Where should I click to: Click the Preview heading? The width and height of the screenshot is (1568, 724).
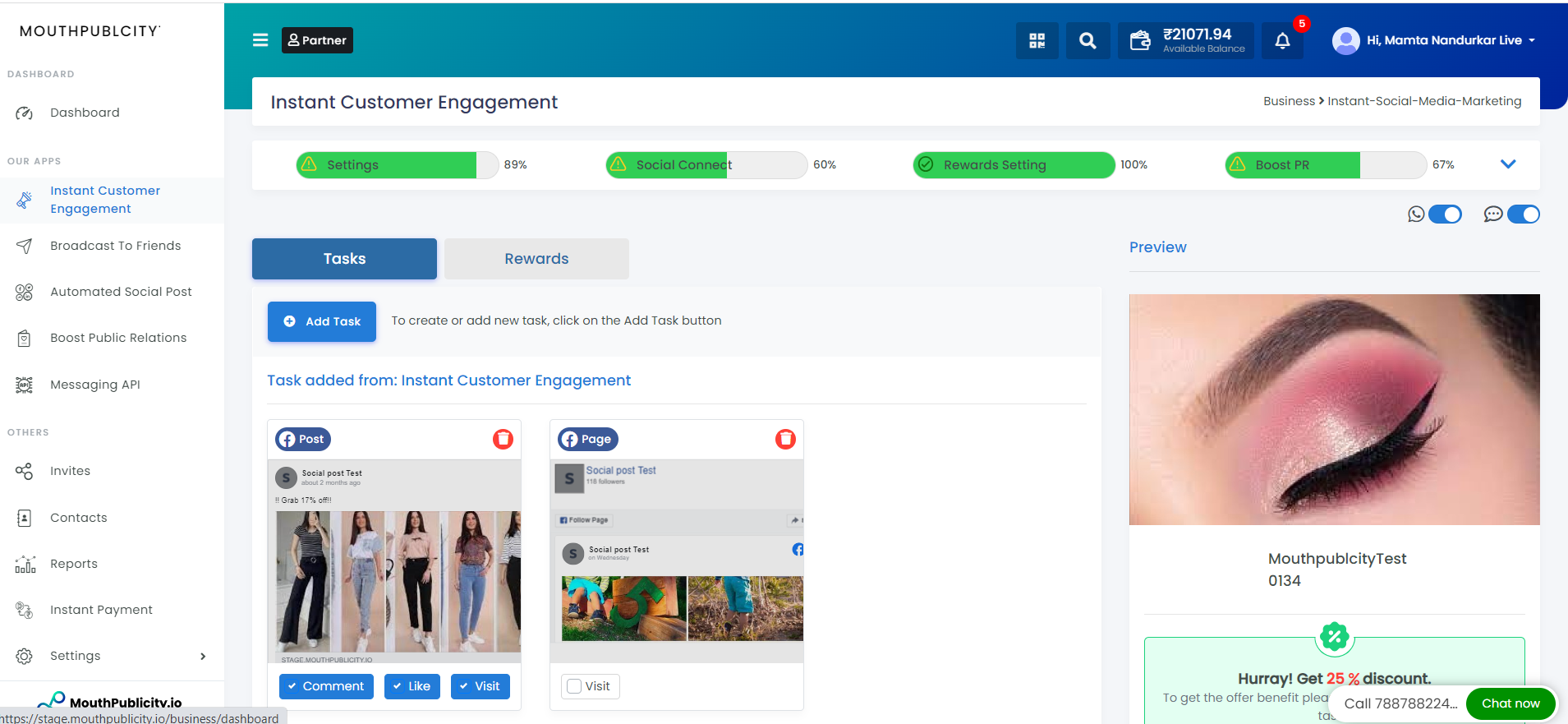(1157, 247)
